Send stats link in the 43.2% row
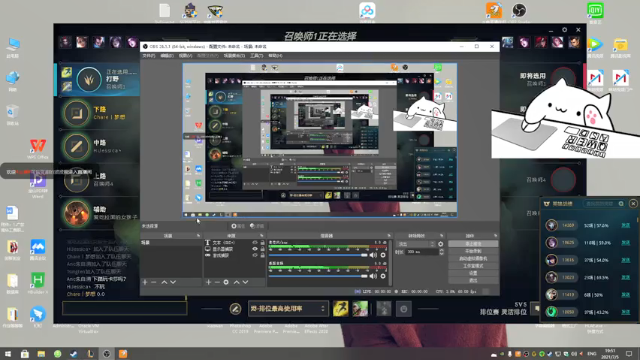This screenshot has height=360, width=640. 625,312
